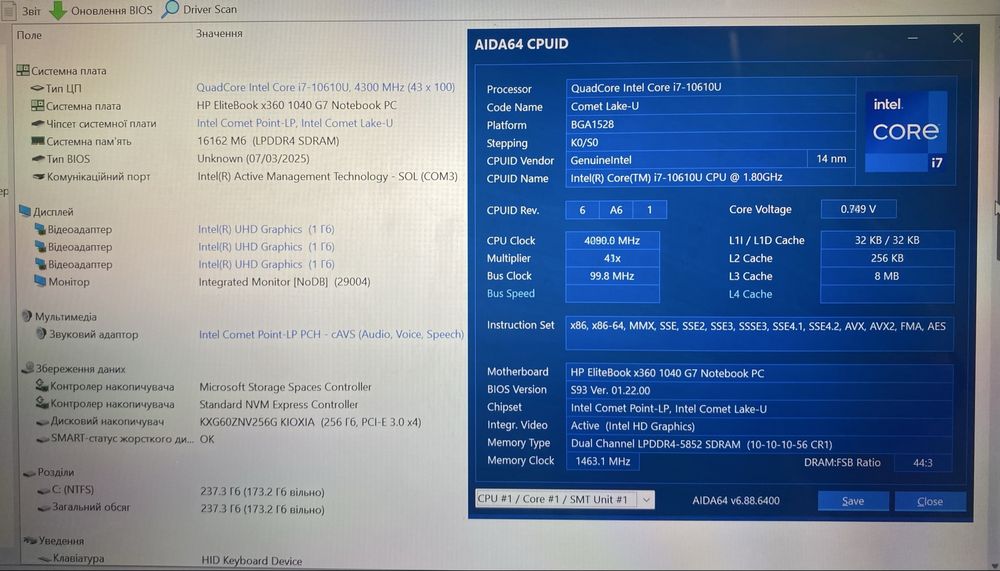Click the Bus Clock 99.8 MHz value
The height and width of the screenshot is (571, 1000).
tap(612, 276)
